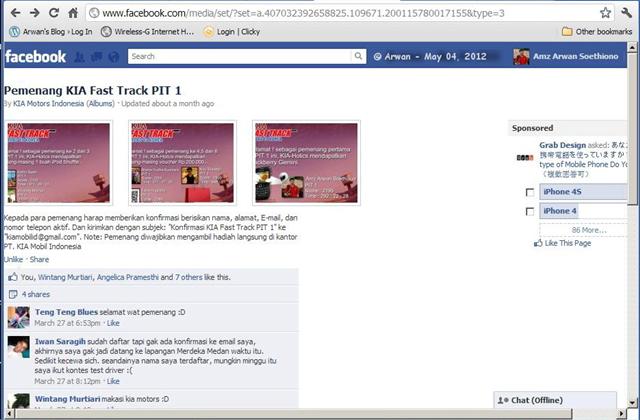640x420 pixels.
Task: Click the search magnifier button
Action: [x=358, y=56]
